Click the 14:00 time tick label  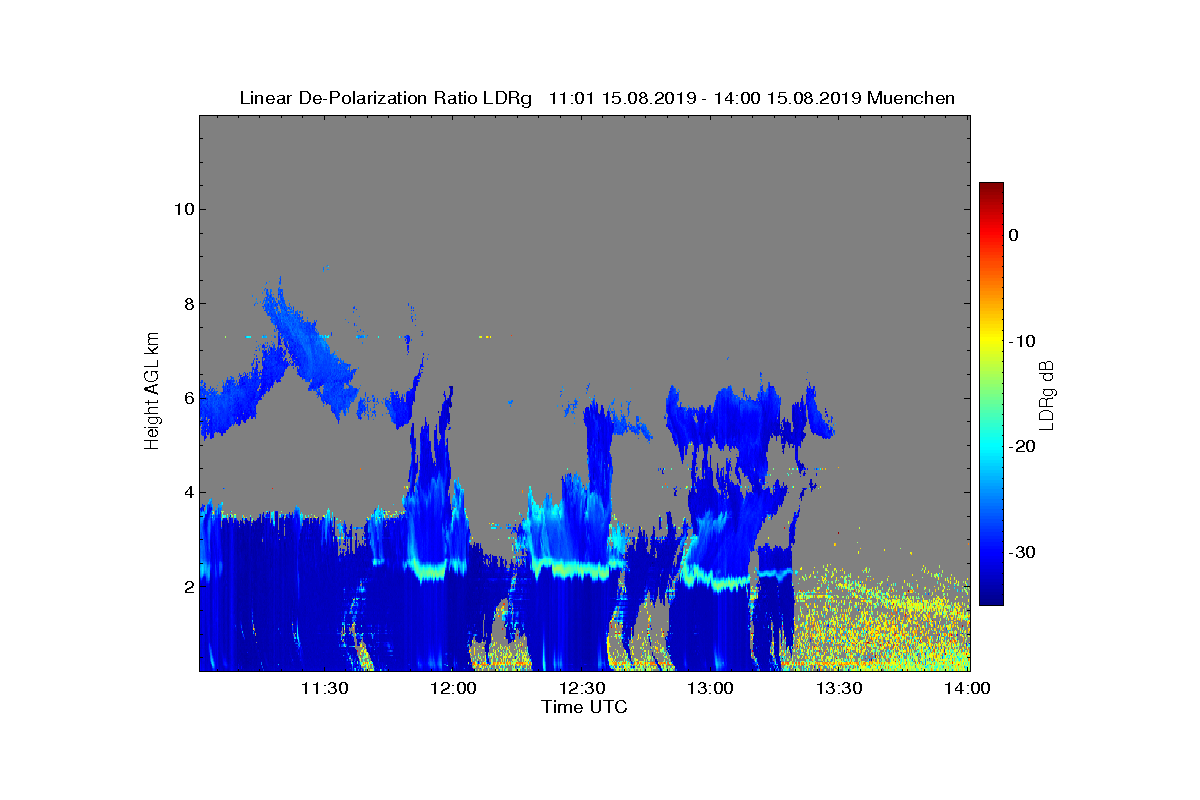[x=967, y=689]
